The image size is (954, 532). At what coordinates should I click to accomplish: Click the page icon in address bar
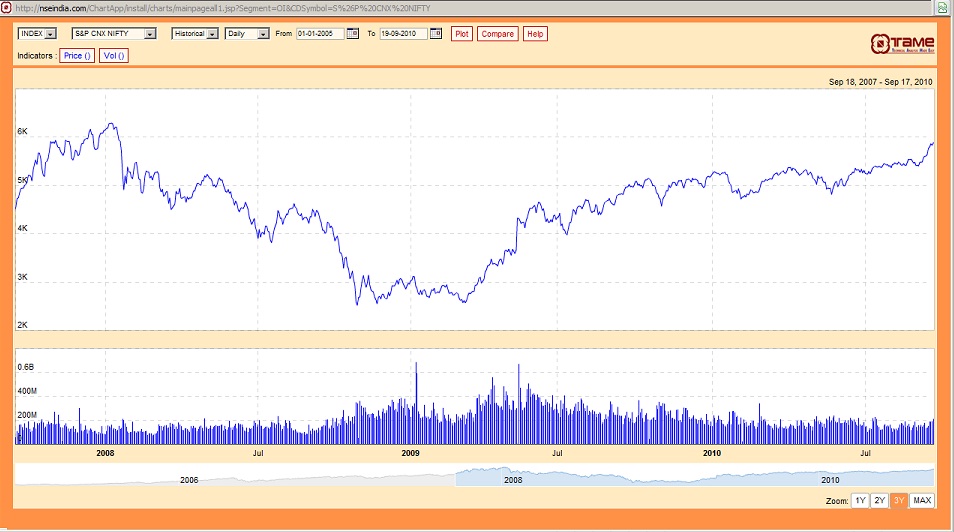[x=6, y=7]
